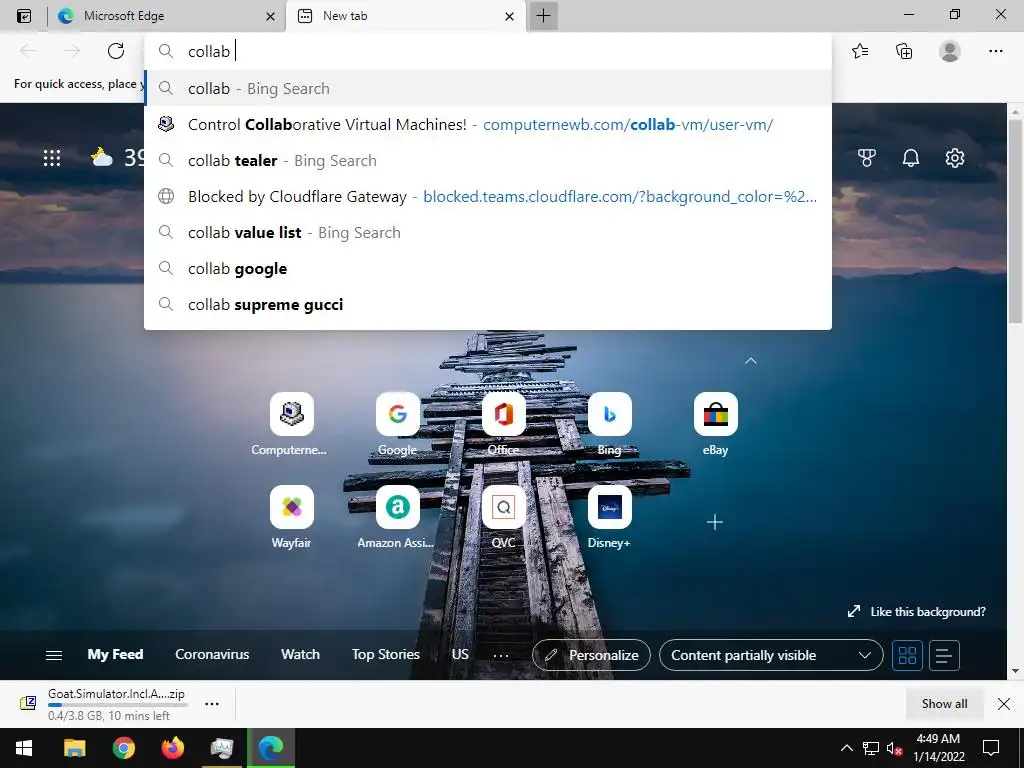
Task: Select 'collab - Bing Search' suggestion
Action: pyautogui.click(x=488, y=88)
